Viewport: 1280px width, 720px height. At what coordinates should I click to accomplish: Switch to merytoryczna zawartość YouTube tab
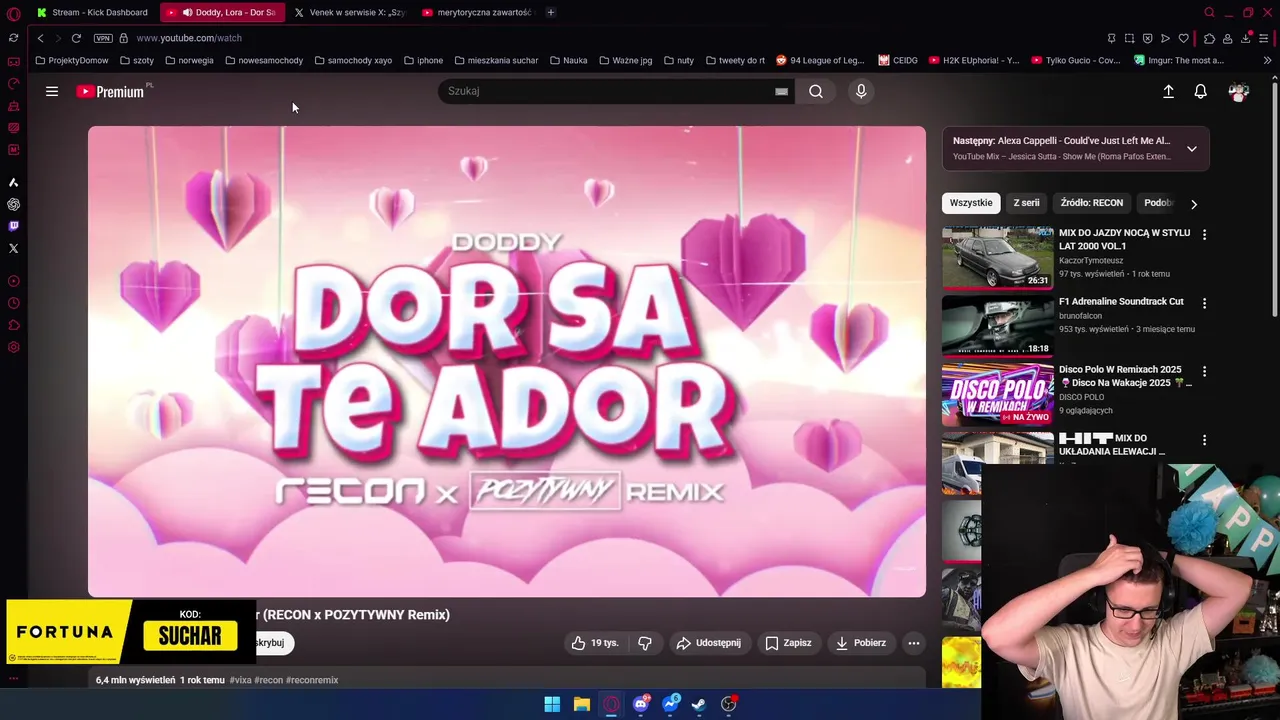[477, 12]
